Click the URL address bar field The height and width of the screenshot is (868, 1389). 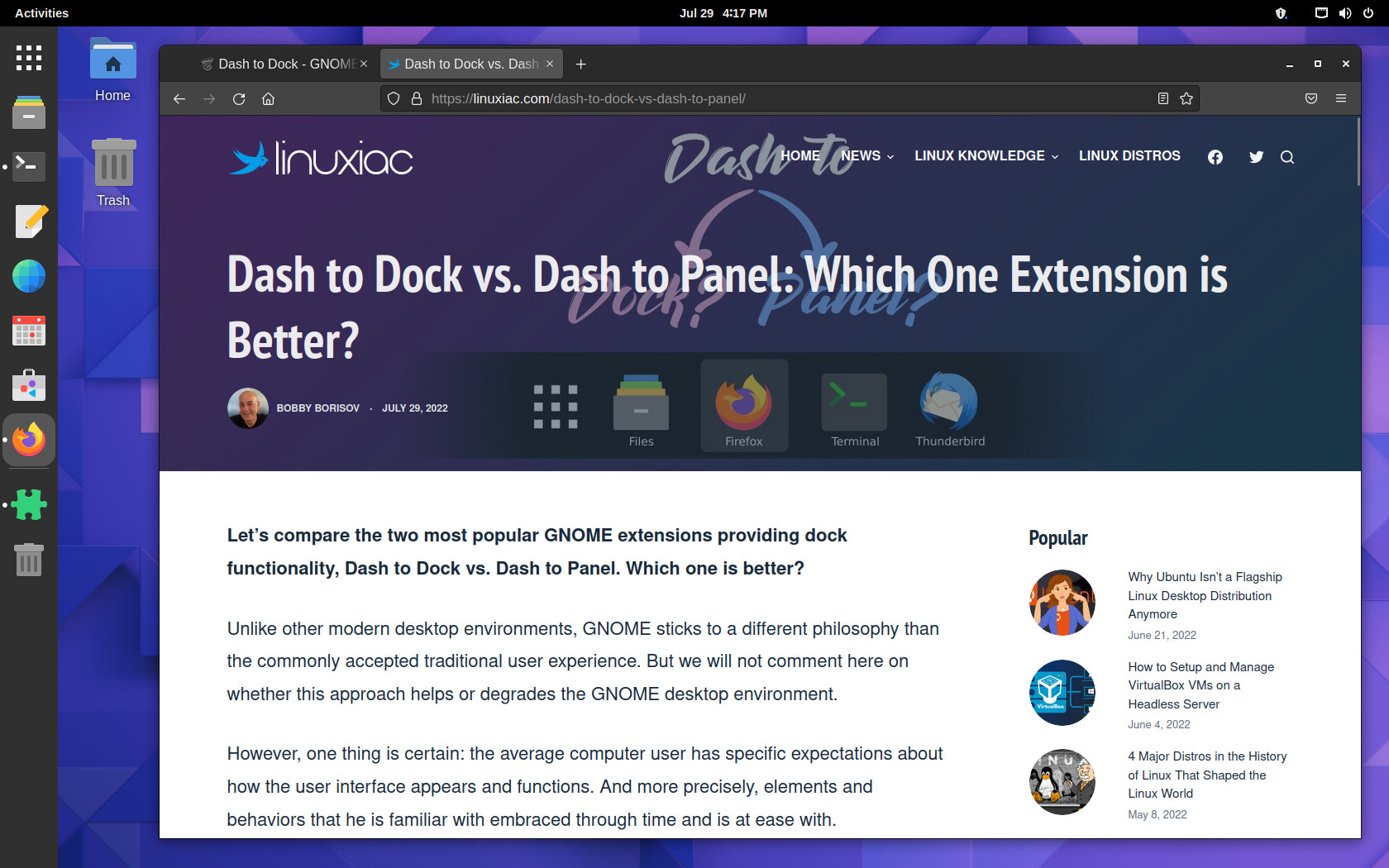pyautogui.click(x=789, y=98)
